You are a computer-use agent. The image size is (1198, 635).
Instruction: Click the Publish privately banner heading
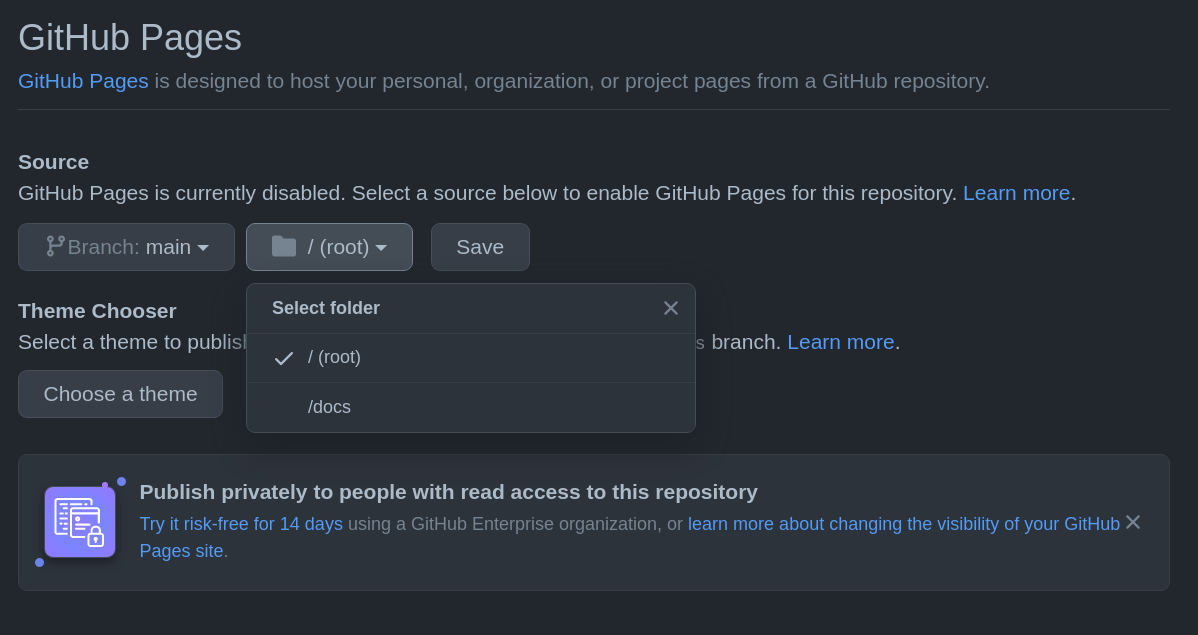[448, 492]
